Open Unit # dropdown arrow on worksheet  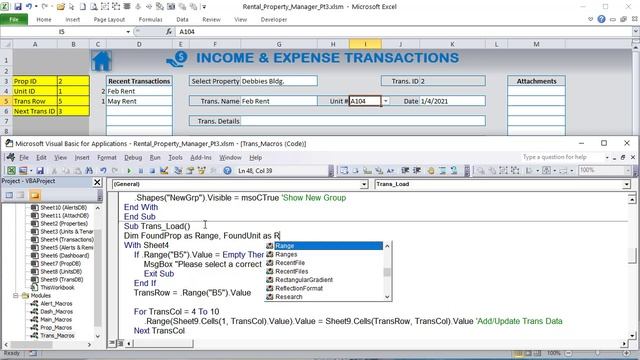[x=385, y=101]
